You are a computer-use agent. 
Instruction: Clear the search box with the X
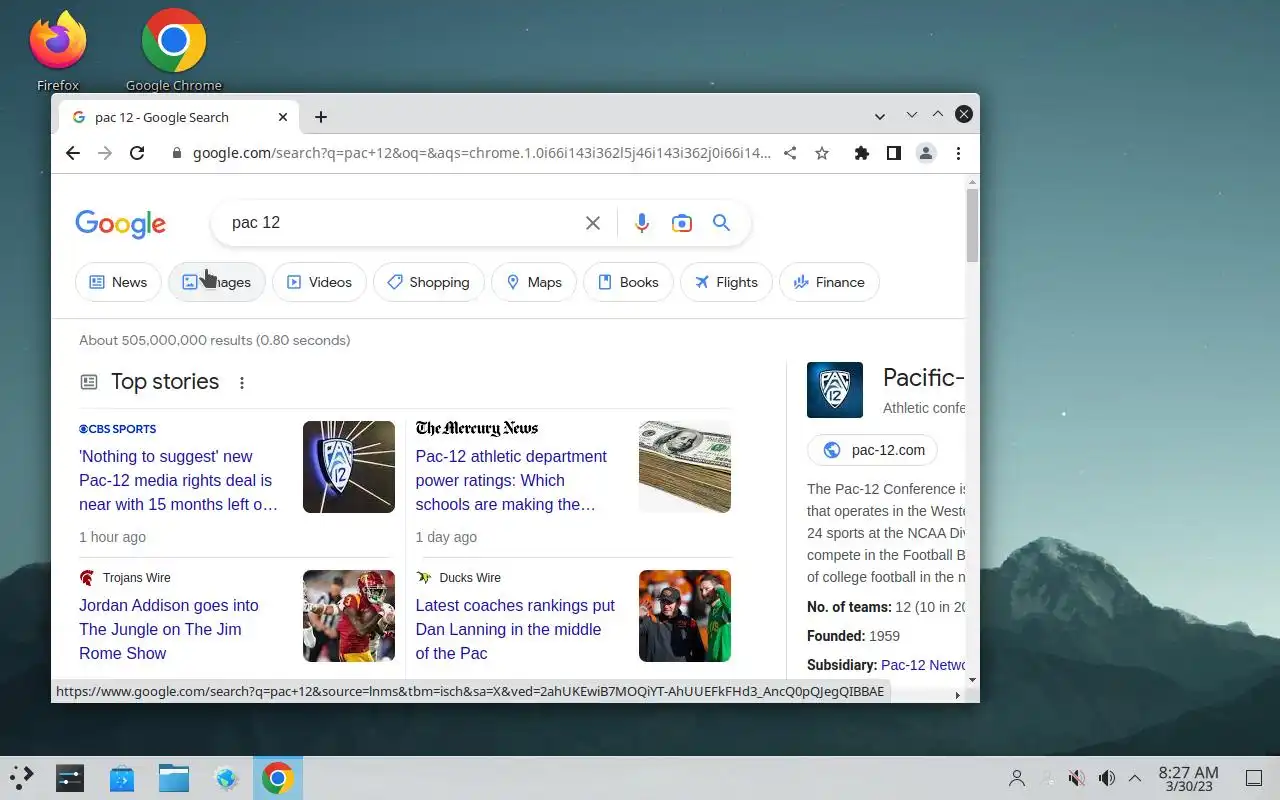(593, 223)
